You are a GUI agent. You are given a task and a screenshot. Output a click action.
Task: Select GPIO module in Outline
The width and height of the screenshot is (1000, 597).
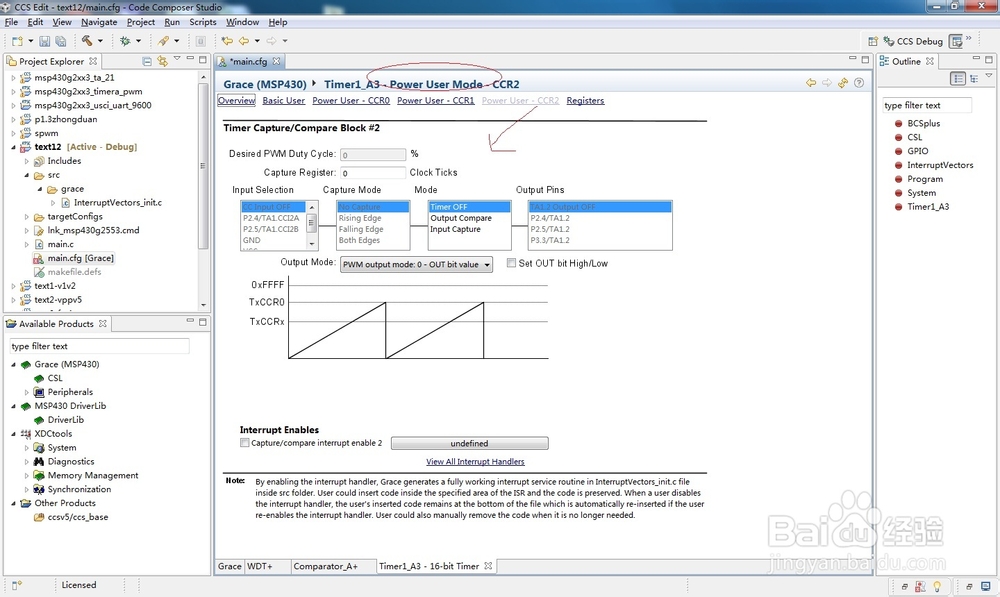point(918,151)
